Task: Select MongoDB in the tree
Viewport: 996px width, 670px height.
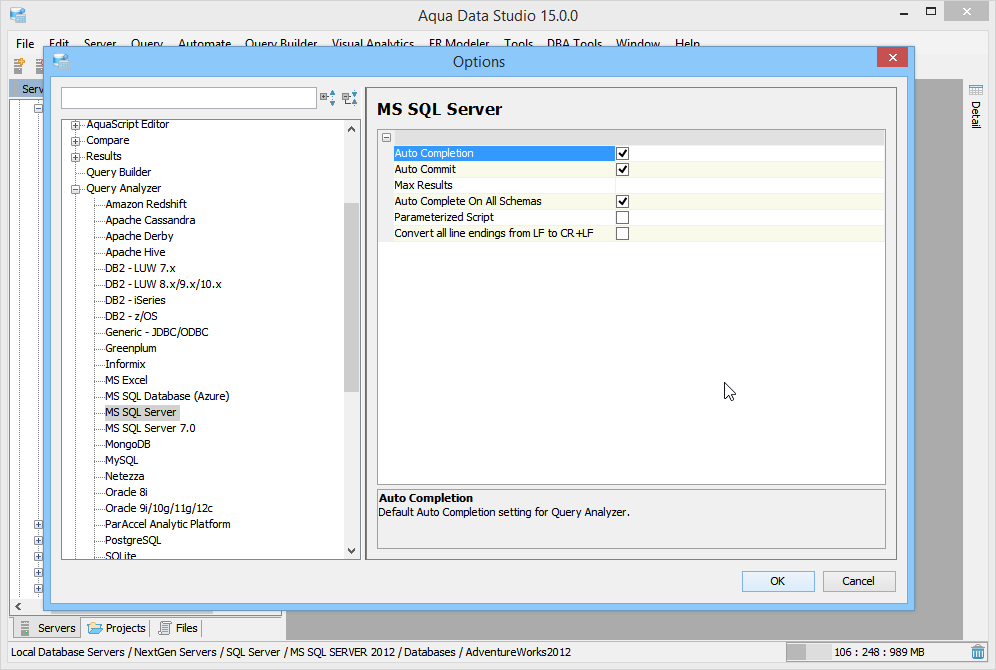Action: [x=128, y=444]
